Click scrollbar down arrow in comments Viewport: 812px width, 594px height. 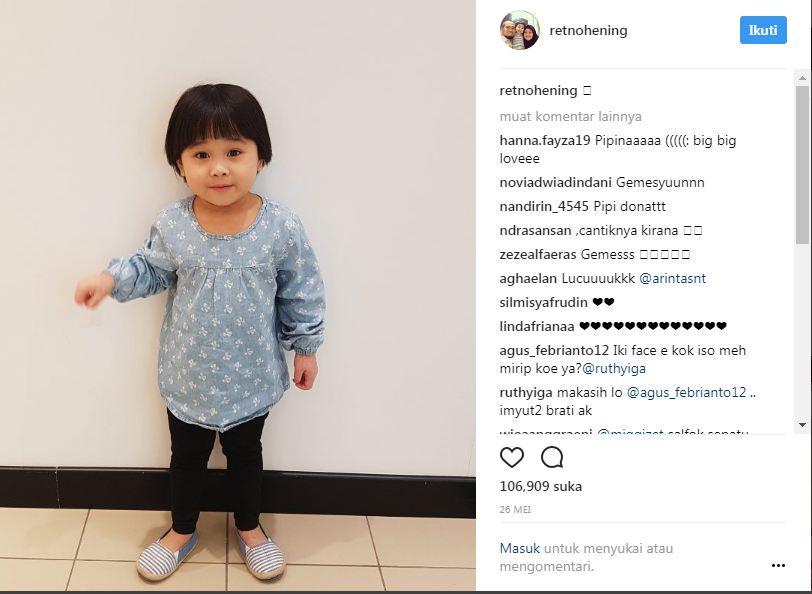803,425
